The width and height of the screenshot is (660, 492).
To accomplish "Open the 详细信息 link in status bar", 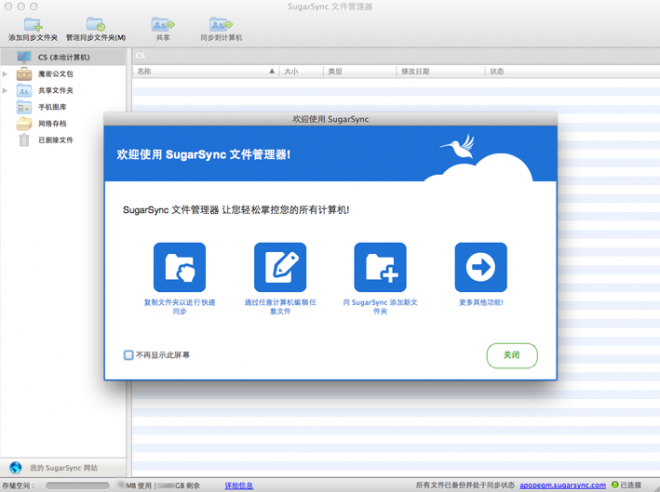I will pos(239,485).
